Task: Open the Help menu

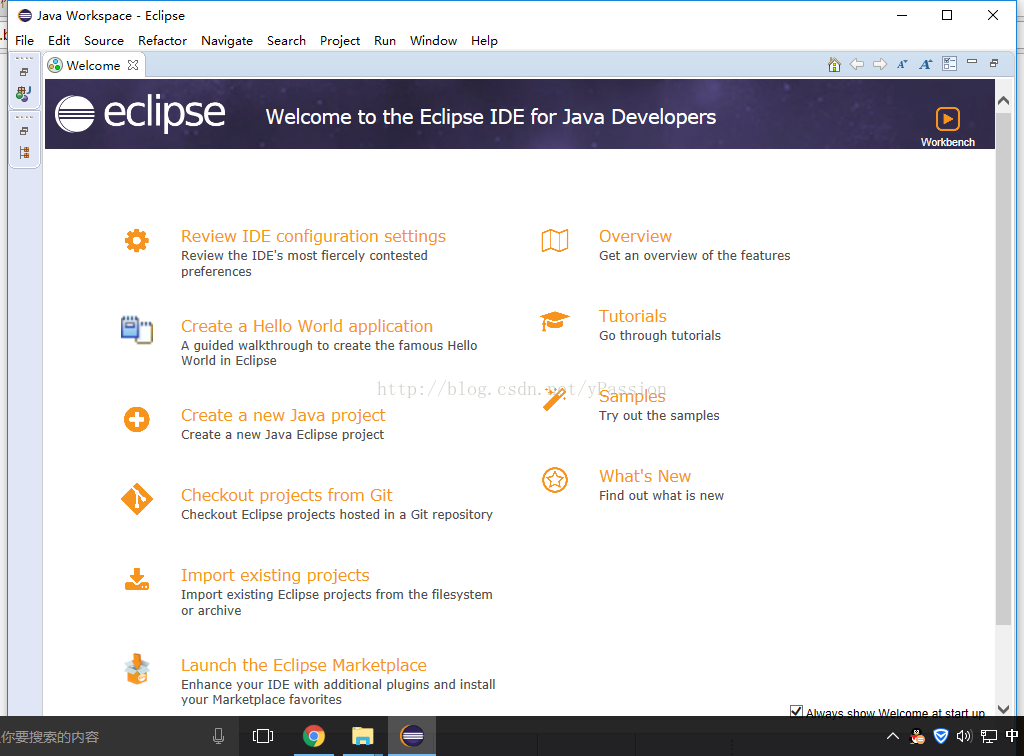Action: pos(484,40)
